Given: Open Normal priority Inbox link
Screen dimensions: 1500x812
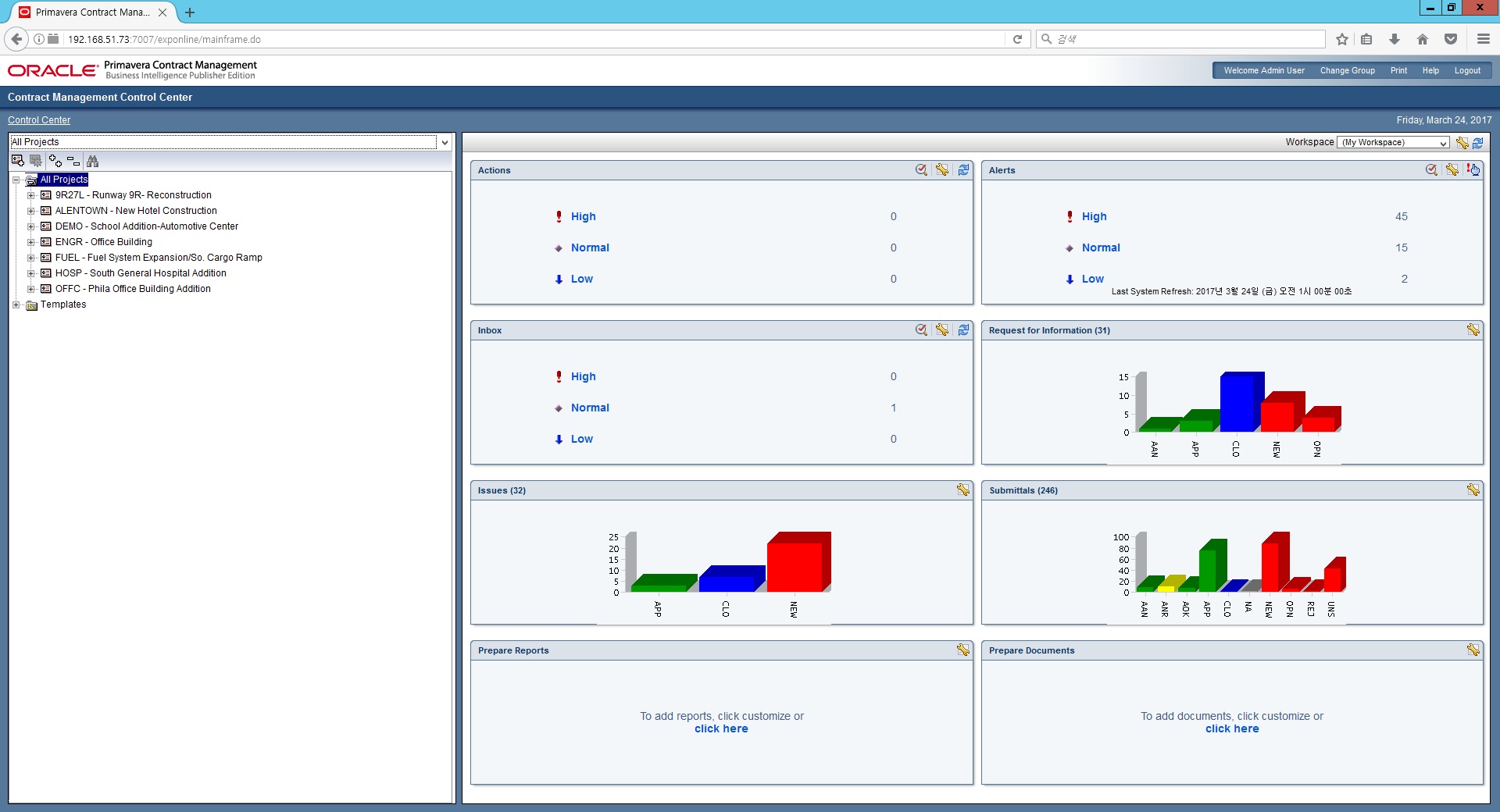Looking at the screenshot, I should pyautogui.click(x=590, y=408).
